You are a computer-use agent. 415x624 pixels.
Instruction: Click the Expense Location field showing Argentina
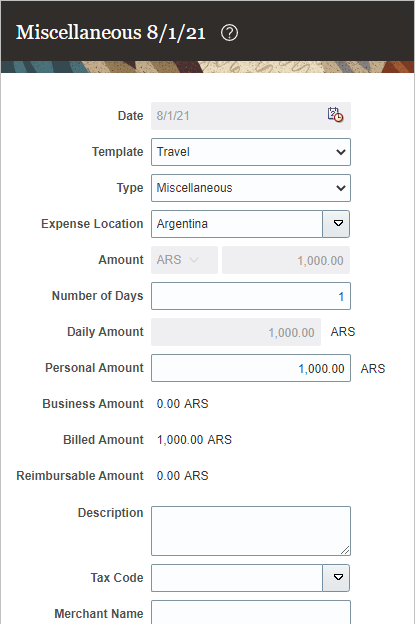click(237, 224)
